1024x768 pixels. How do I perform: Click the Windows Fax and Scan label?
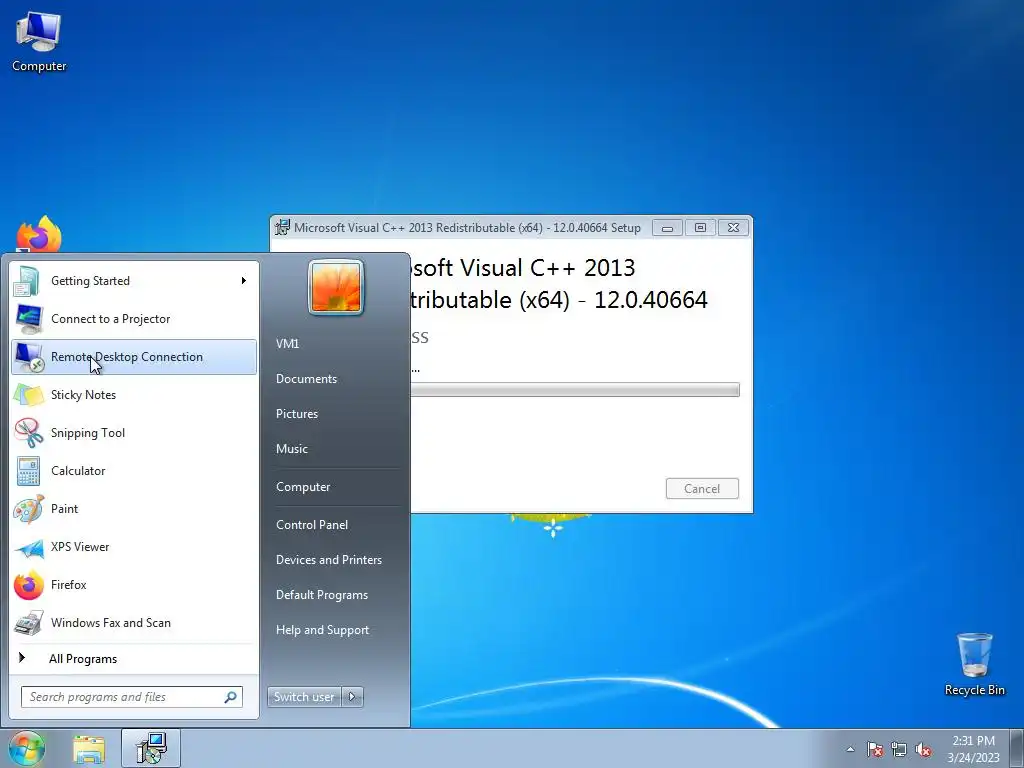[x=111, y=623]
